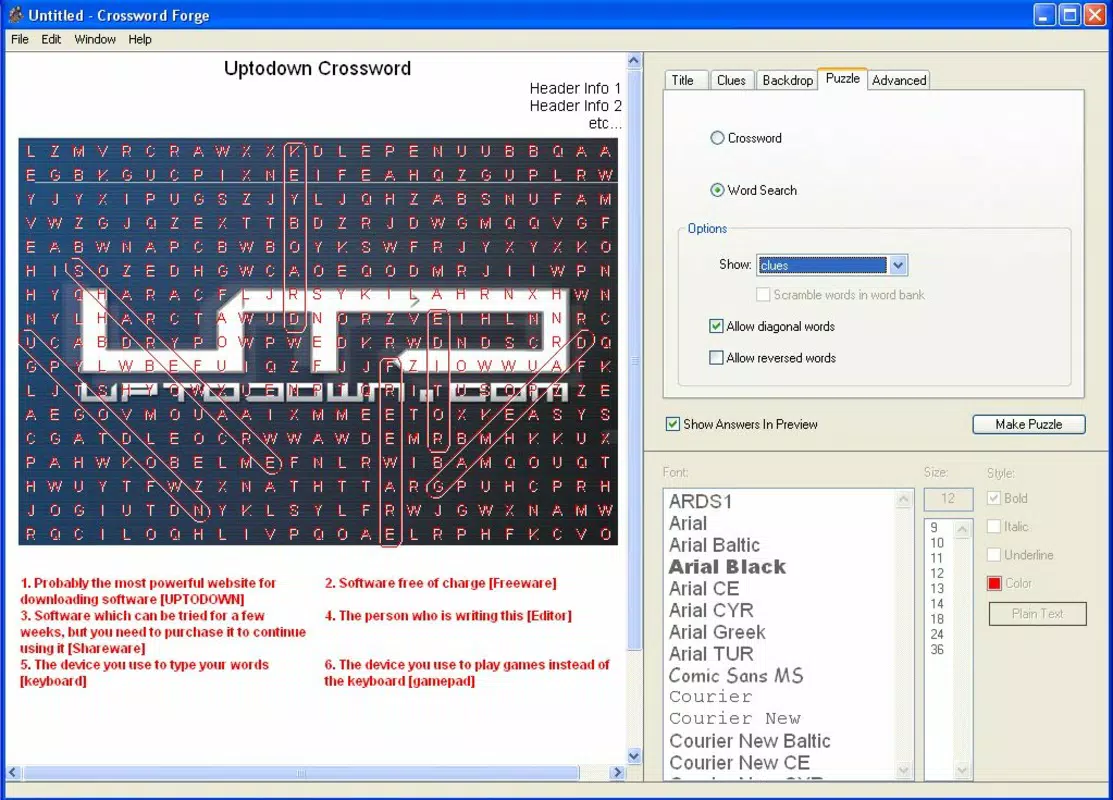Click preview vertical scrollbar down arrow
1113x800 pixels.
click(x=634, y=756)
